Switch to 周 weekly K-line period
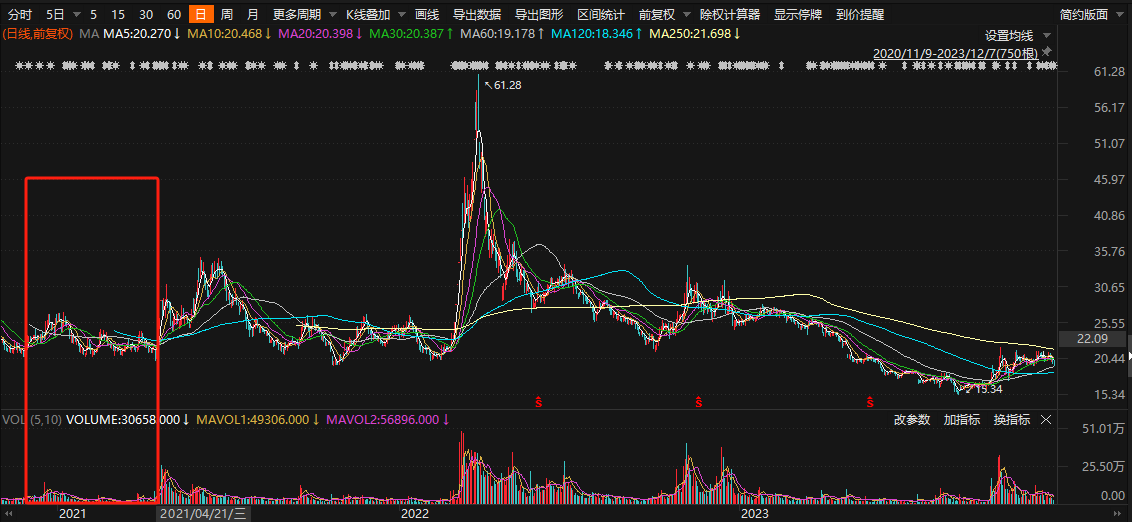This screenshot has width=1132, height=522. pyautogui.click(x=227, y=15)
